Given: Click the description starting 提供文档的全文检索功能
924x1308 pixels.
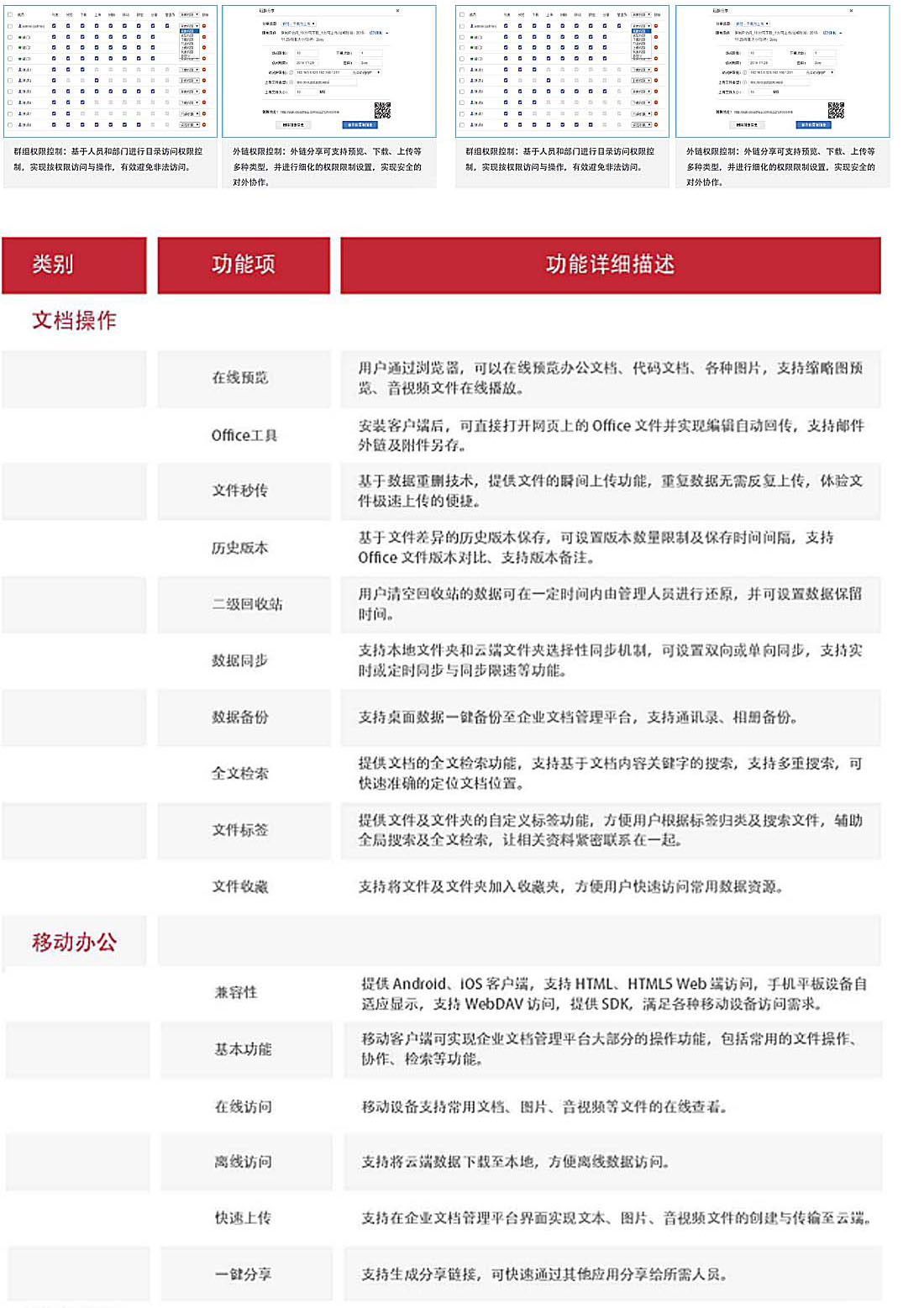Looking at the screenshot, I should 611,774.
